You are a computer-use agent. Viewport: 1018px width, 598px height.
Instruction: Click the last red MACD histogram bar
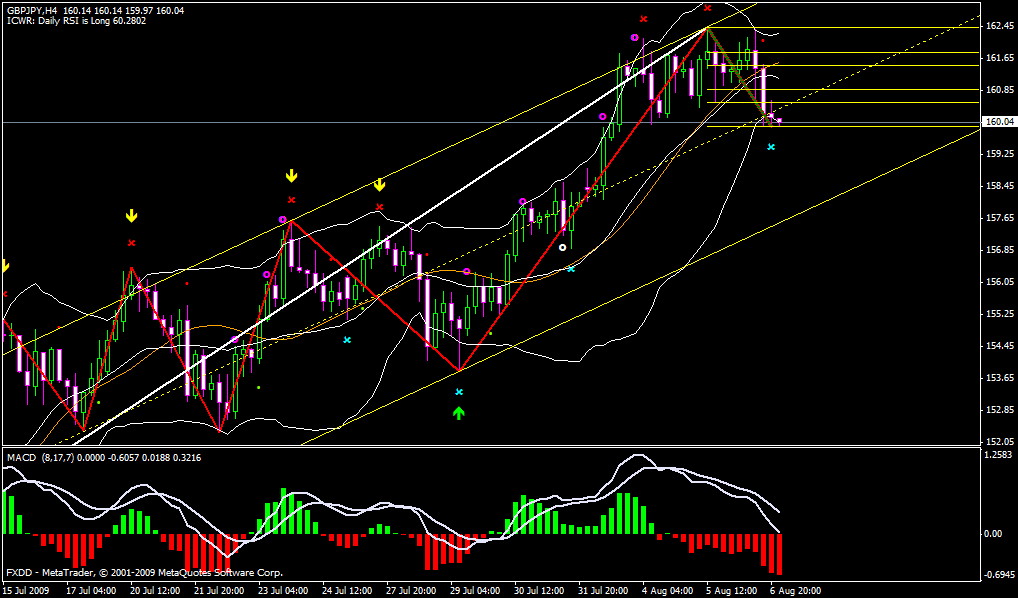779,554
